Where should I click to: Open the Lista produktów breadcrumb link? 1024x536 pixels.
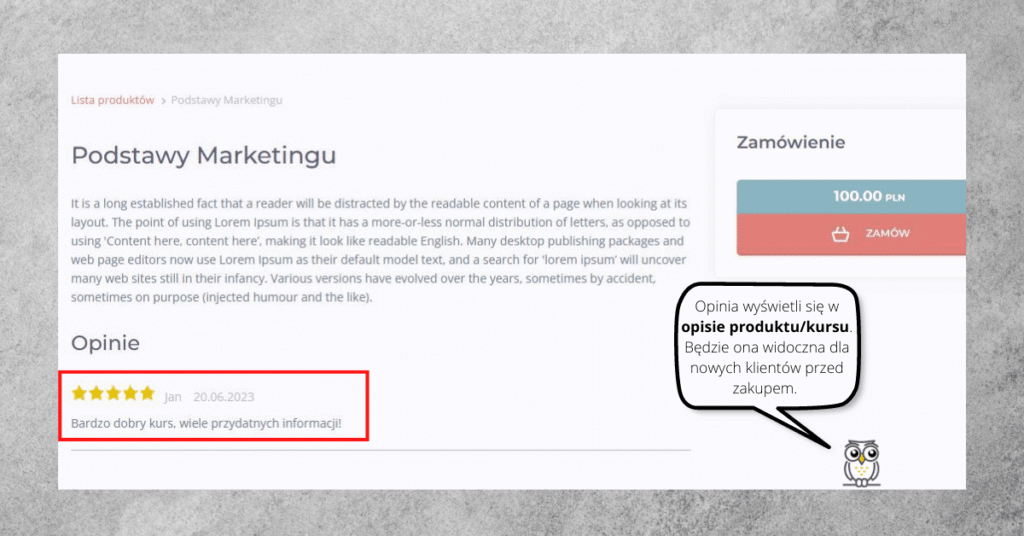click(112, 100)
